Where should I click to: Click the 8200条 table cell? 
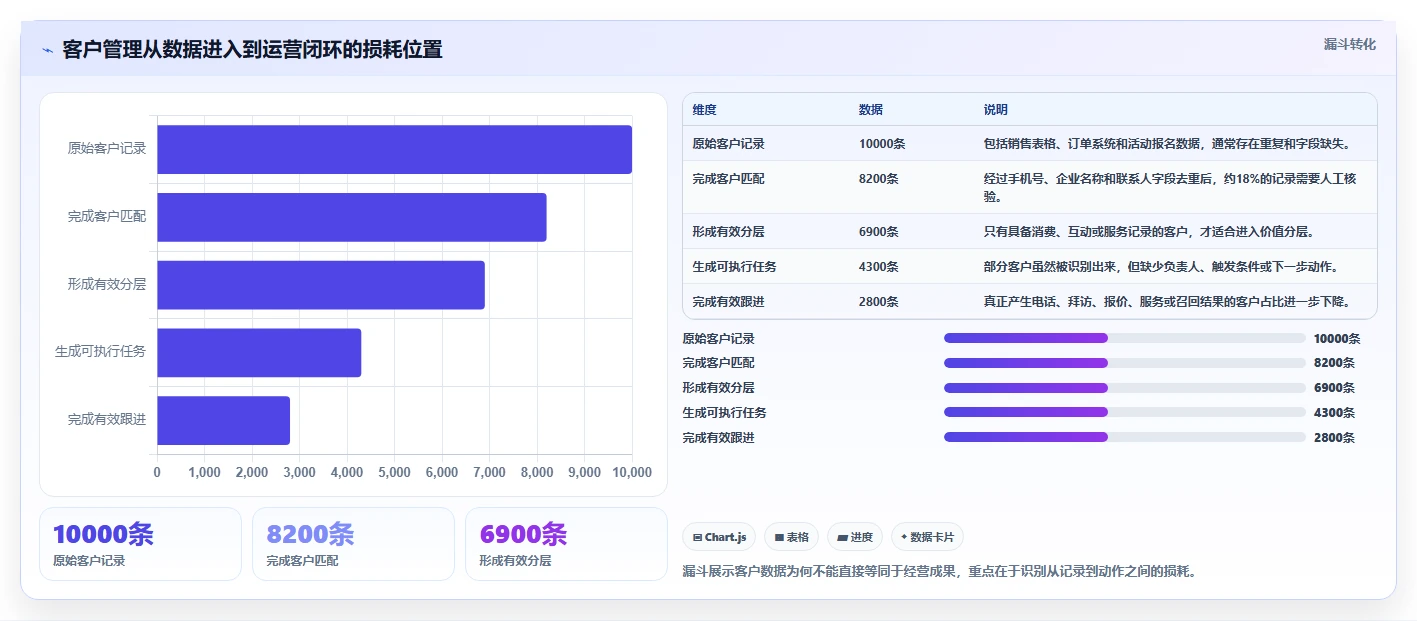878,179
